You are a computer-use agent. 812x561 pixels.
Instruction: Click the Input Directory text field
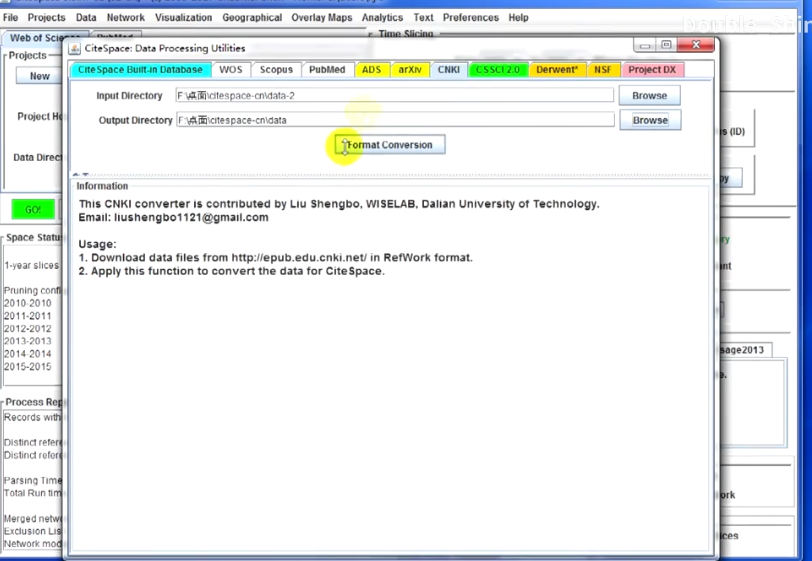click(x=395, y=95)
